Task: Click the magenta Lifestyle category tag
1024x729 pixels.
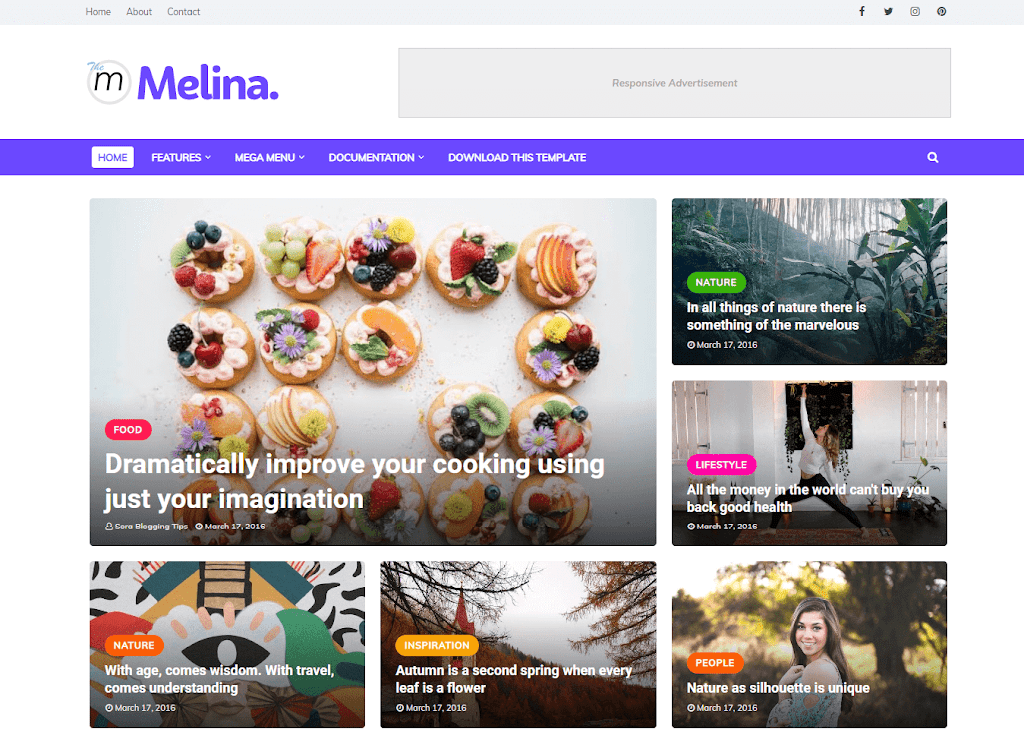Action: click(x=721, y=464)
